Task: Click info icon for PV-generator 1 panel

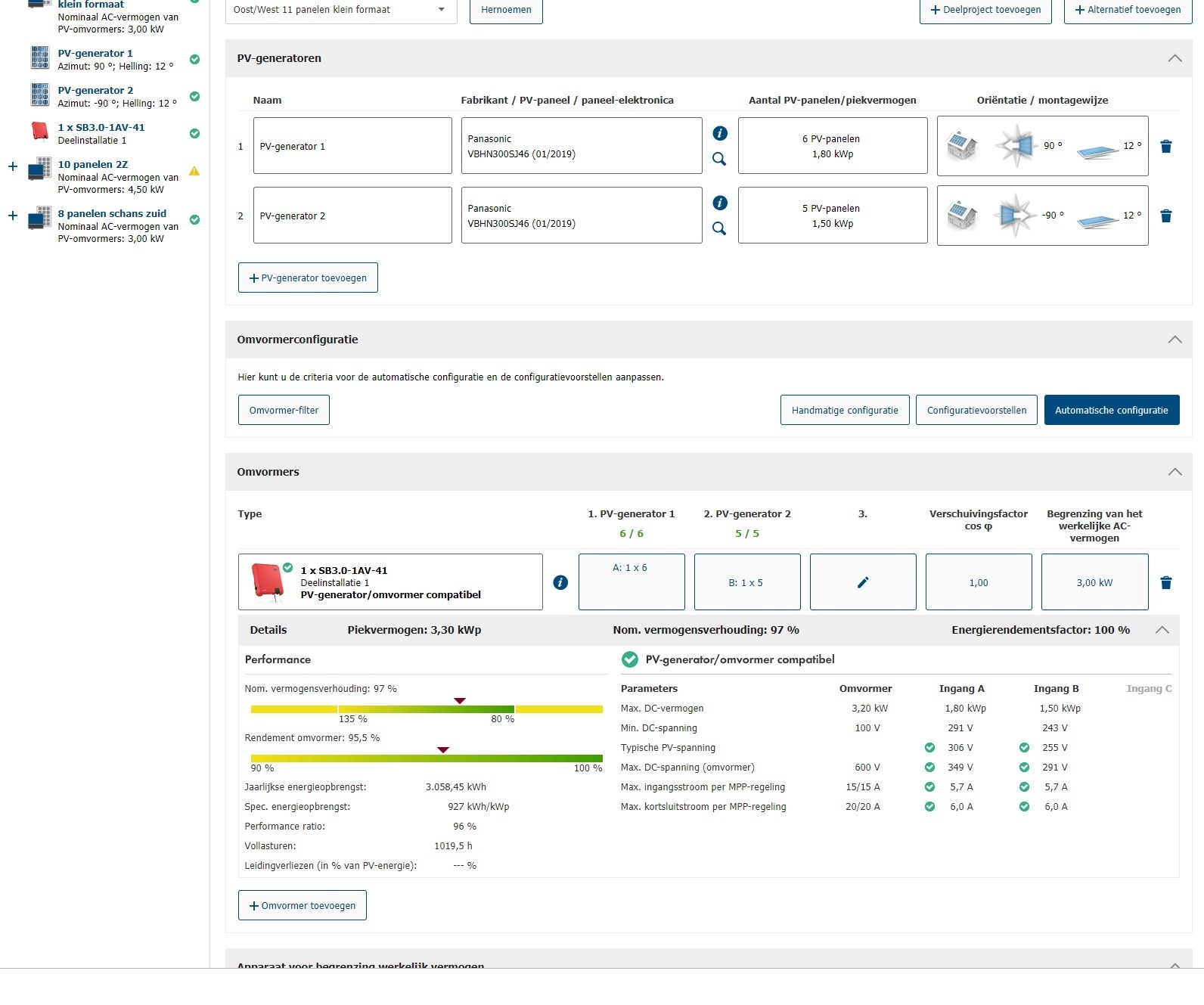Action: 720,133
